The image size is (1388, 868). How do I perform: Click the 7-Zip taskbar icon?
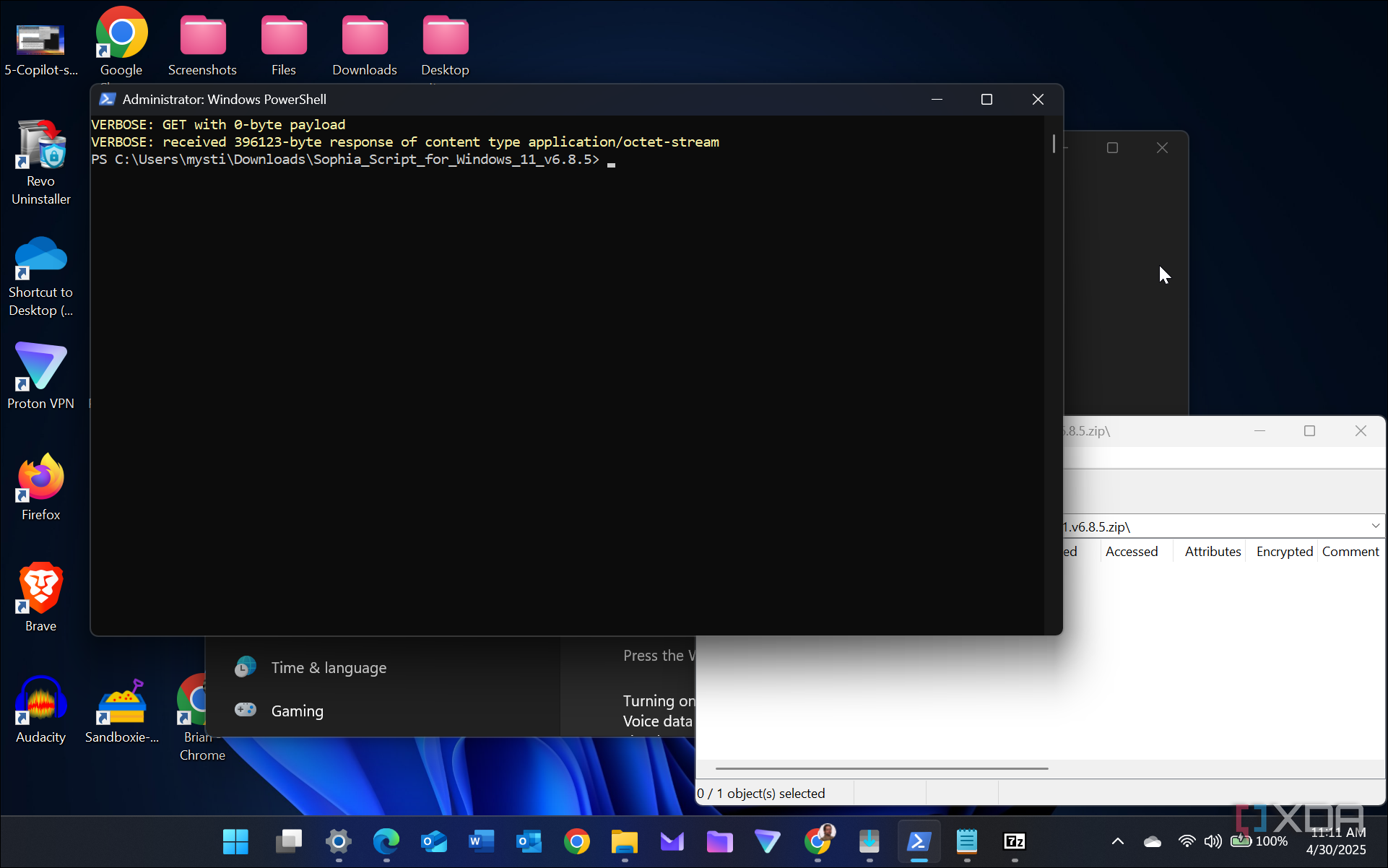[x=1015, y=841]
